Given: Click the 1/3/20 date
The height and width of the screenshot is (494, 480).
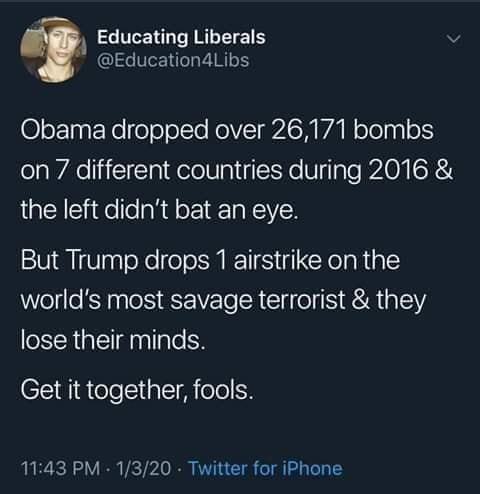Looking at the screenshot, I should coord(144,468).
